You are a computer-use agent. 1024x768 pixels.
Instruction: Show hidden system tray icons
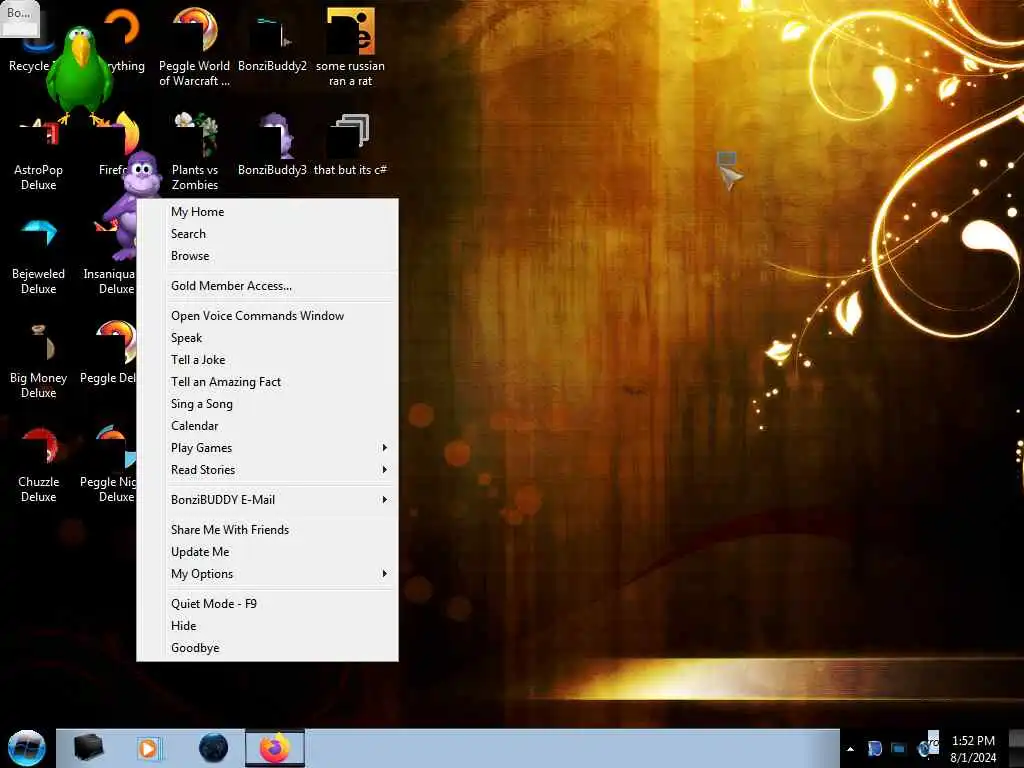[850, 749]
